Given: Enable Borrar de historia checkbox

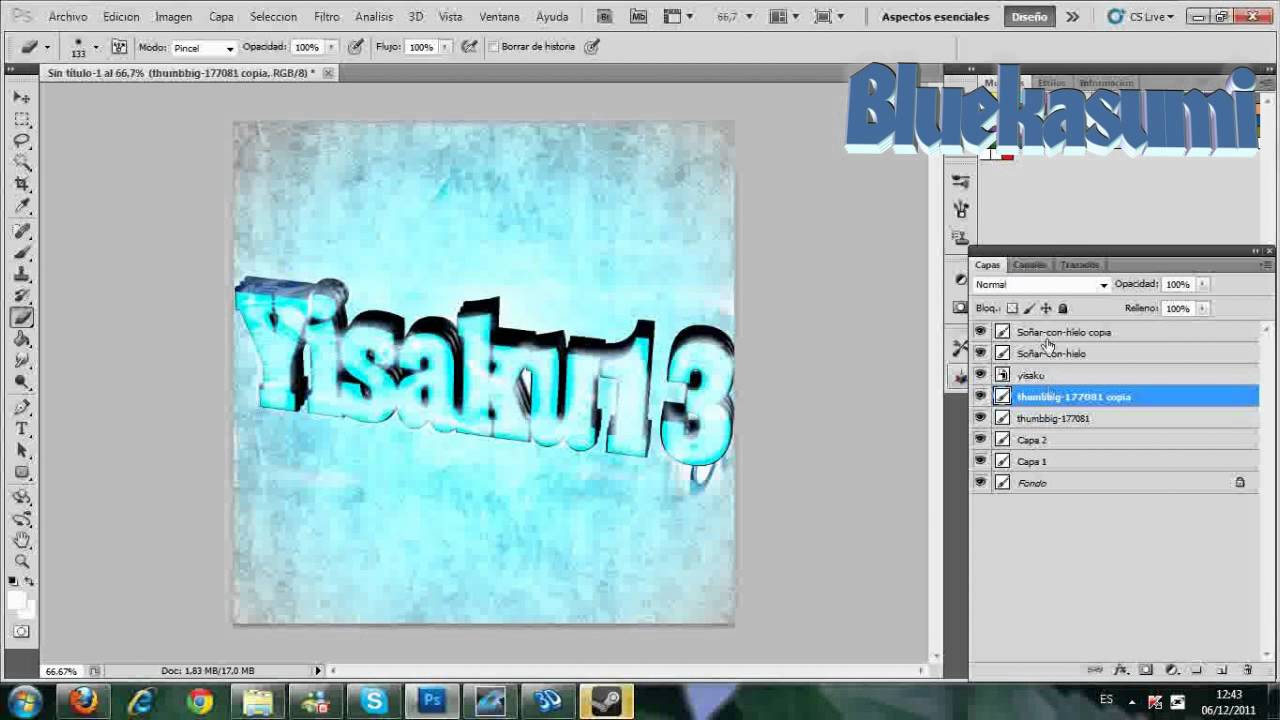Looking at the screenshot, I should click(x=493, y=47).
